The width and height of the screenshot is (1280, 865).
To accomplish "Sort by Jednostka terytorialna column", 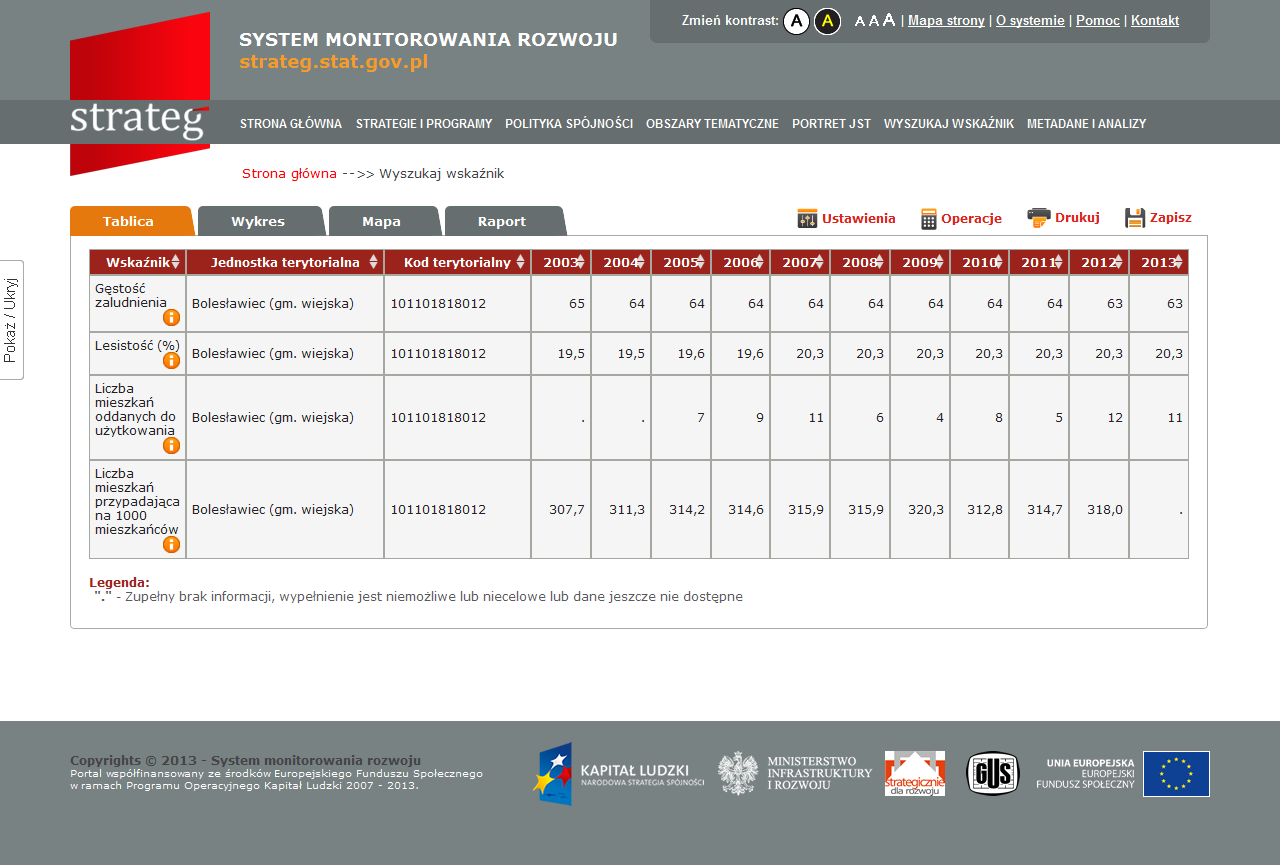I will coord(285,262).
